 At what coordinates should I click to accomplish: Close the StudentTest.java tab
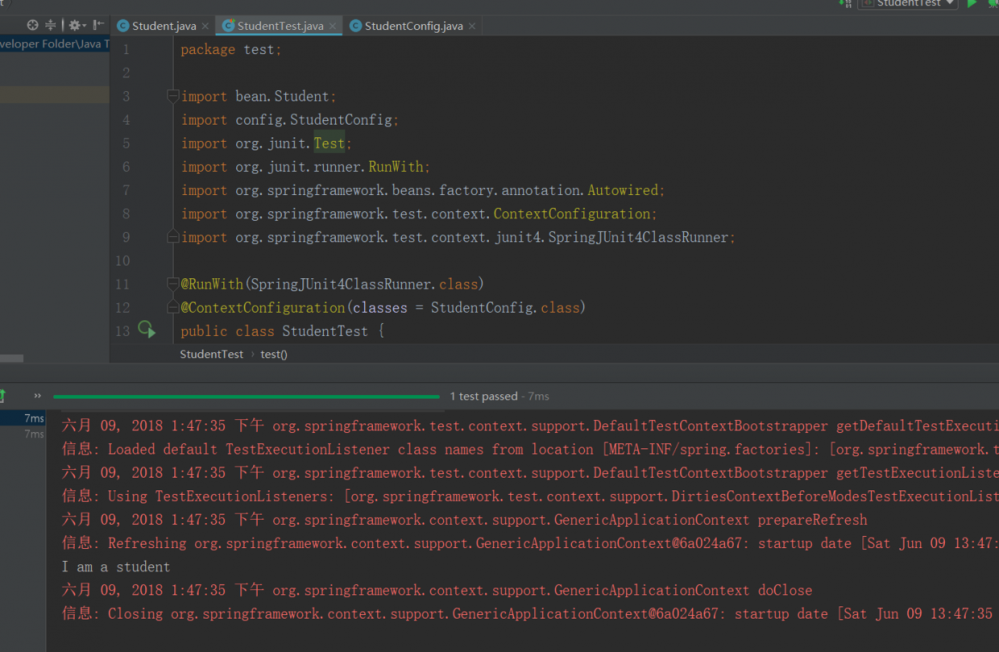point(332,26)
